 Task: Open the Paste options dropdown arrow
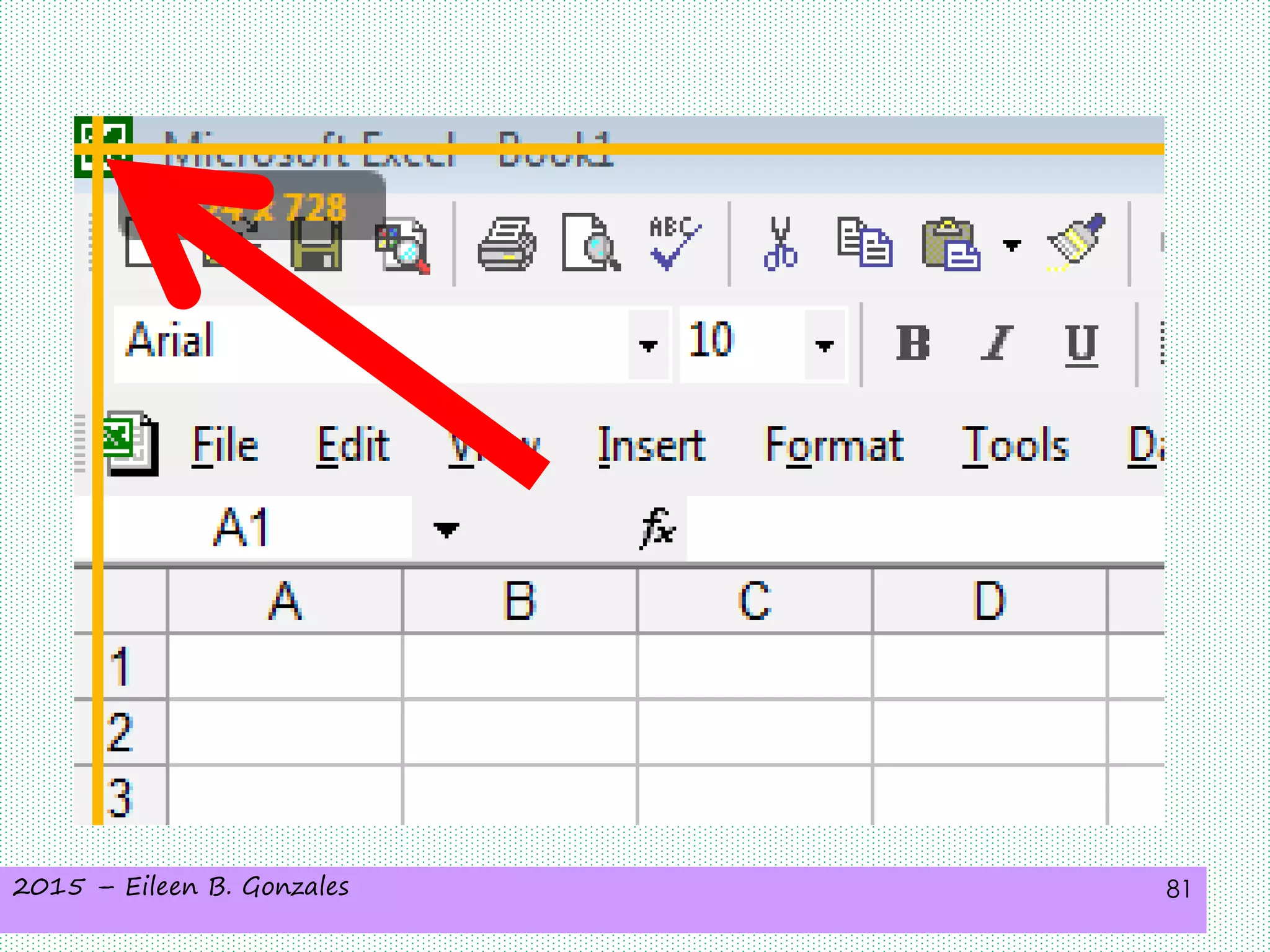click(1011, 245)
